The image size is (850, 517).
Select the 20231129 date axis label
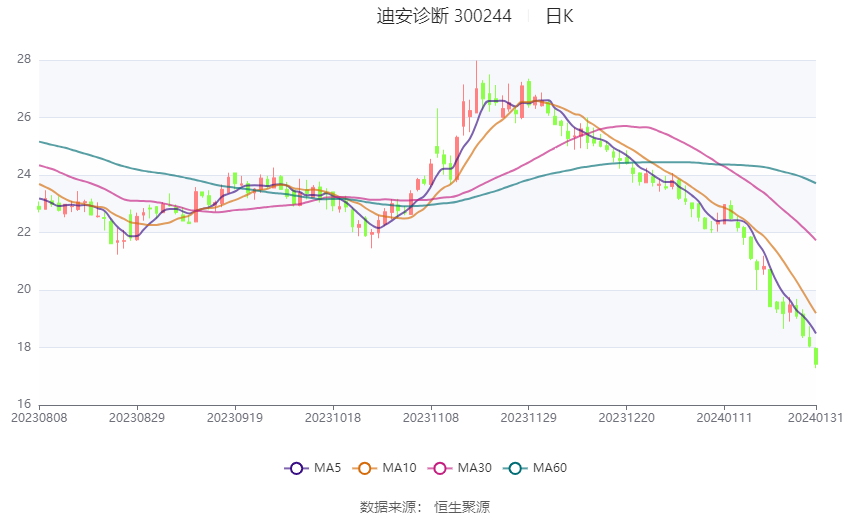tap(529, 418)
